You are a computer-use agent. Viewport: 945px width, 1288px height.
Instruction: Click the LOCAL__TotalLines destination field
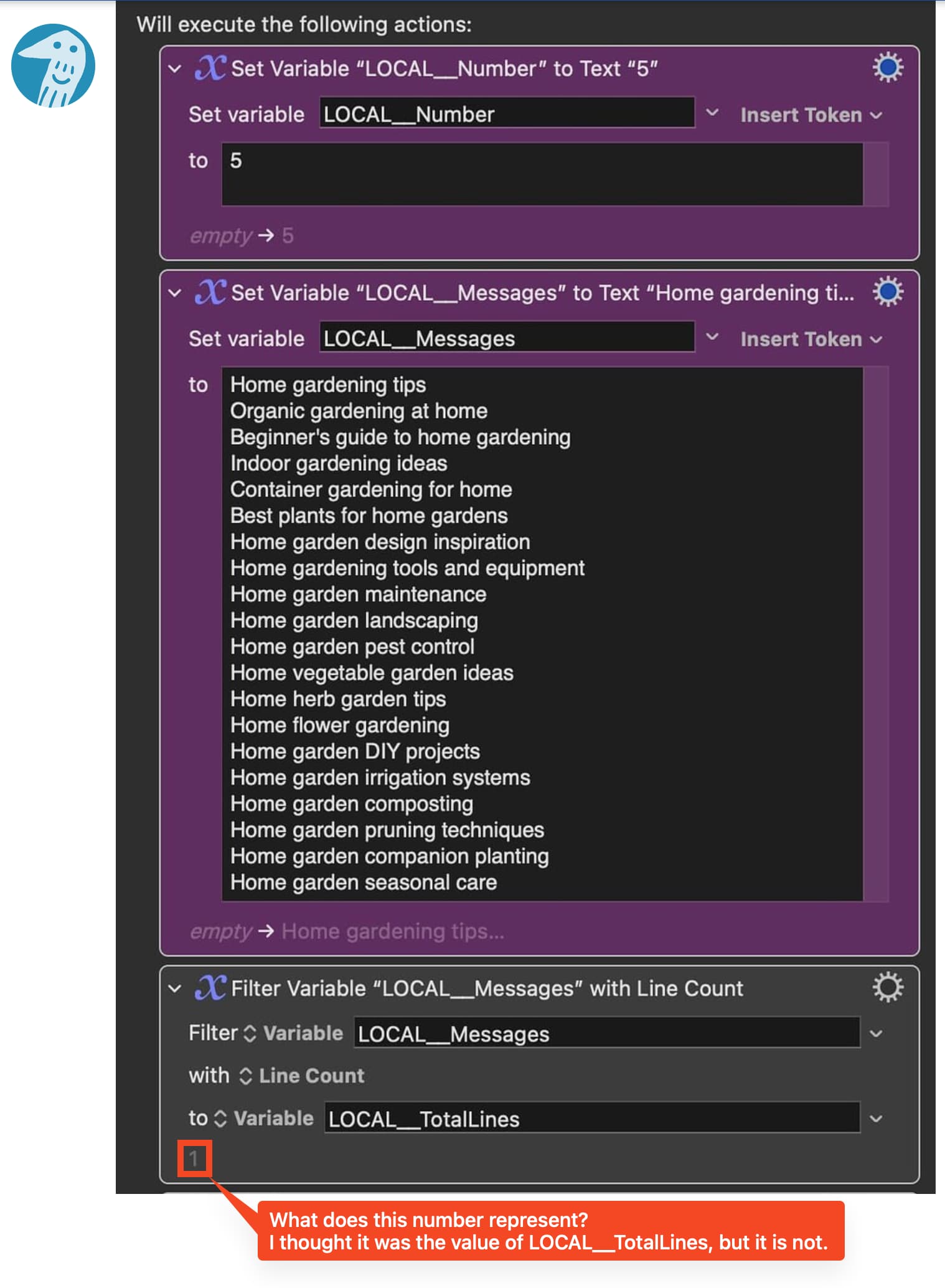tap(592, 1118)
